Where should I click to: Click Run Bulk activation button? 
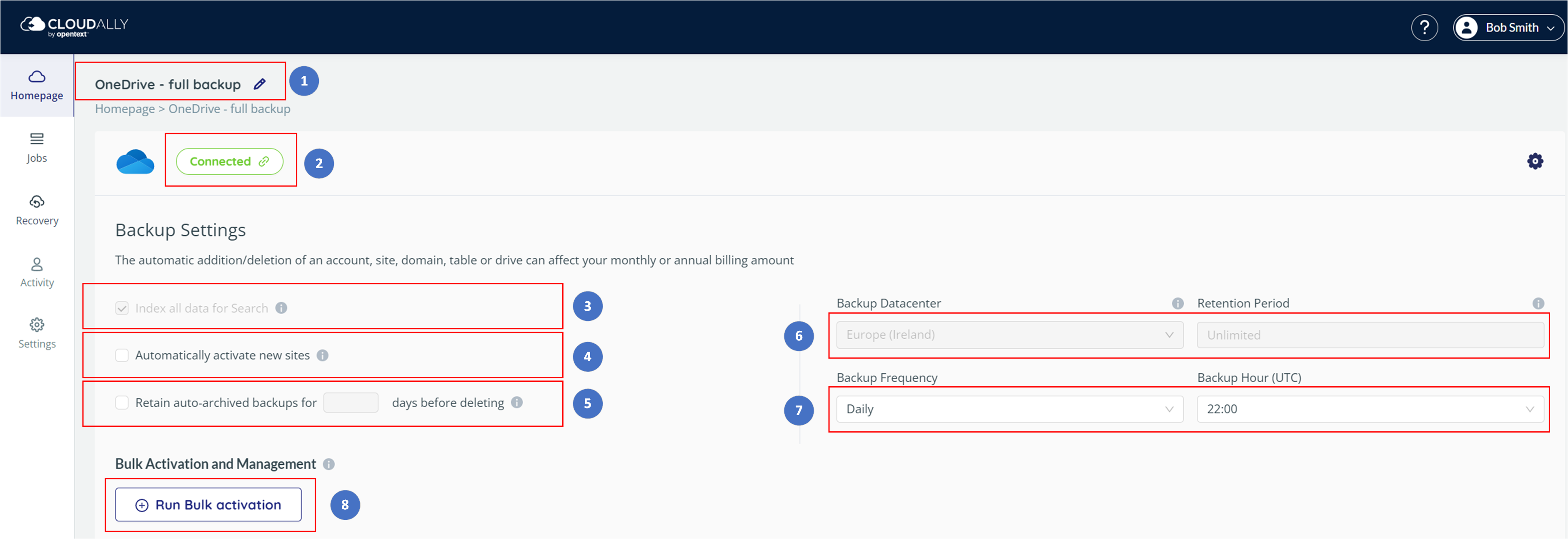(x=208, y=505)
